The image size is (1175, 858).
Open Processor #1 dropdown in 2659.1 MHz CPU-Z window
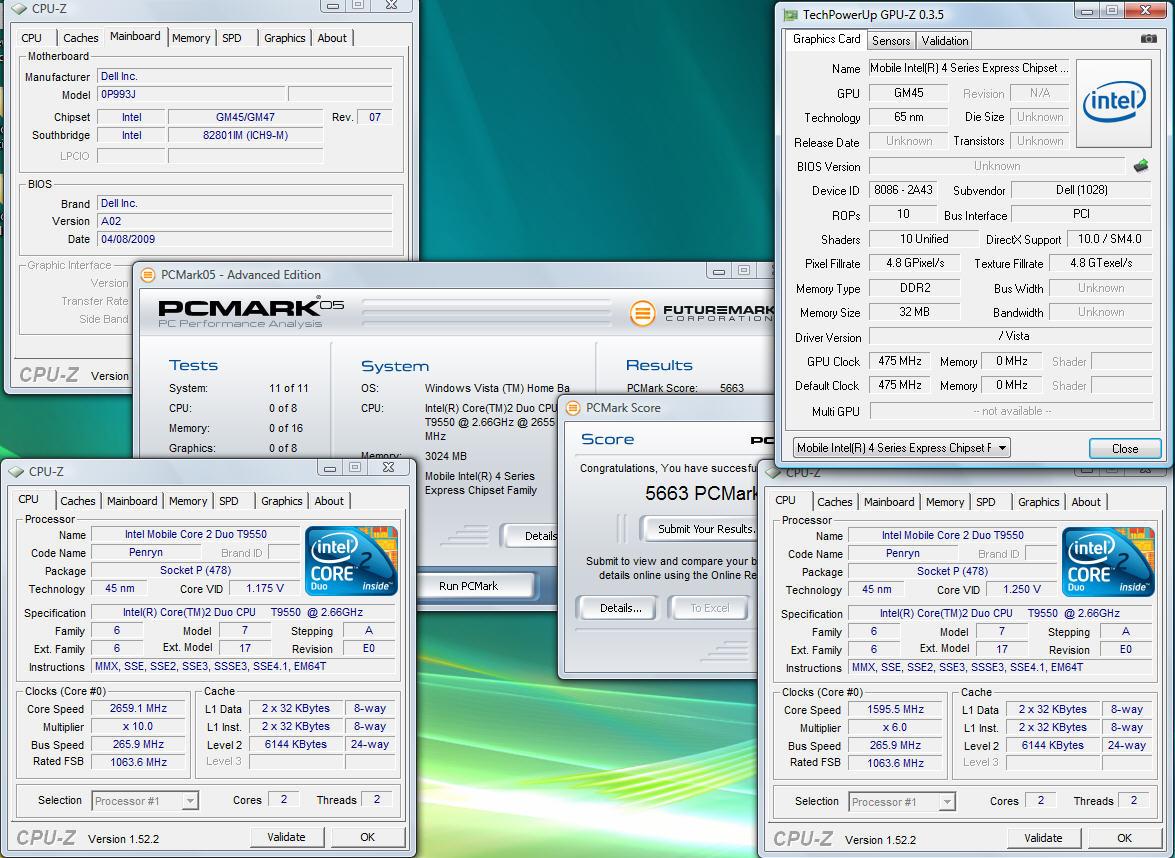(145, 801)
